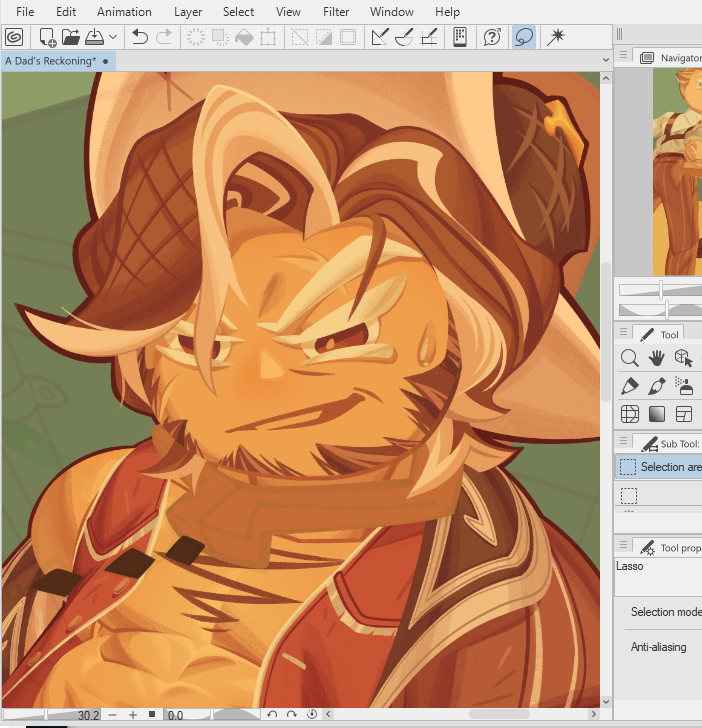Screen dimensions: 702x728
Task: Open Clip Studio support question icon
Action: click(492, 37)
